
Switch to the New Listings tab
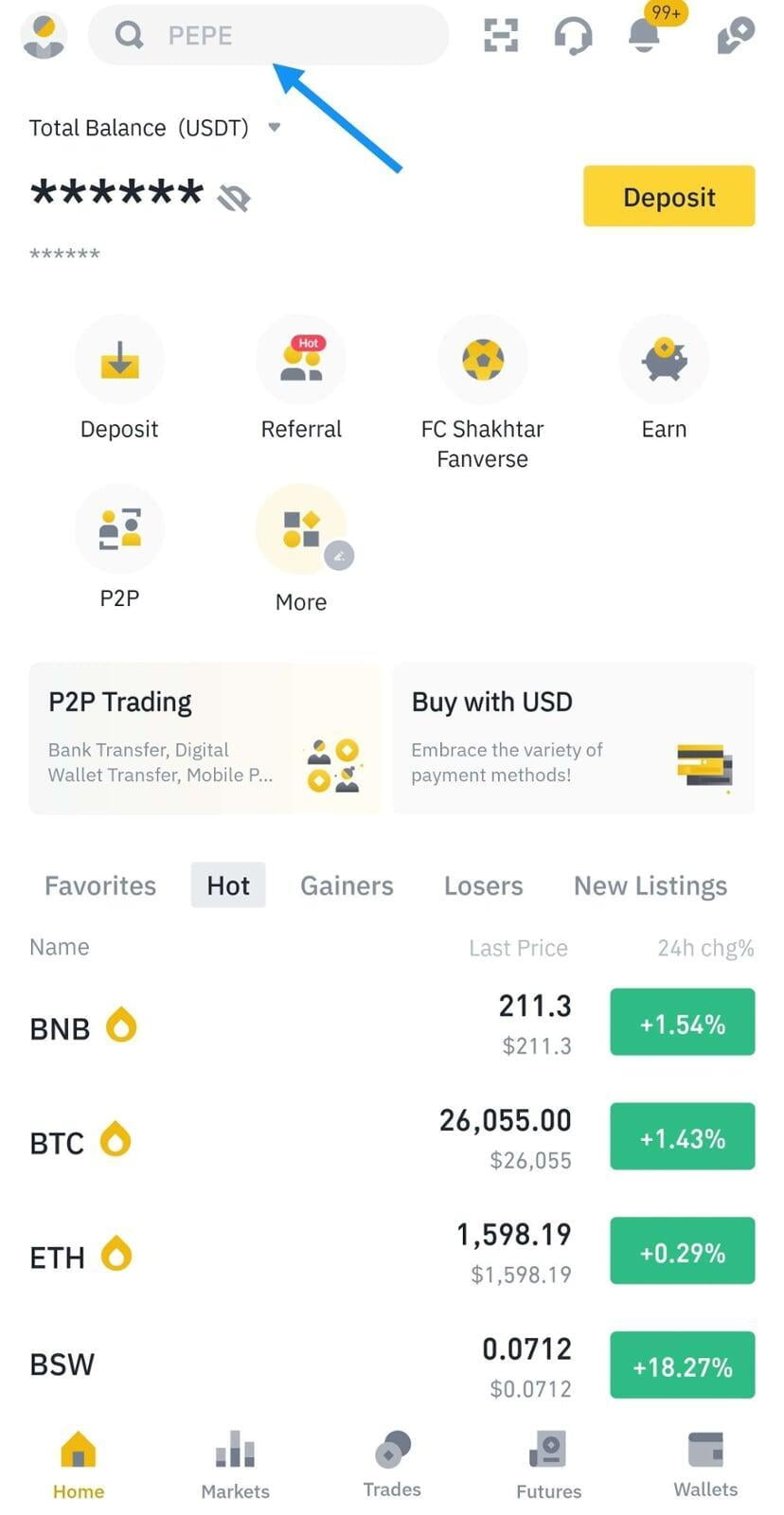click(x=650, y=885)
